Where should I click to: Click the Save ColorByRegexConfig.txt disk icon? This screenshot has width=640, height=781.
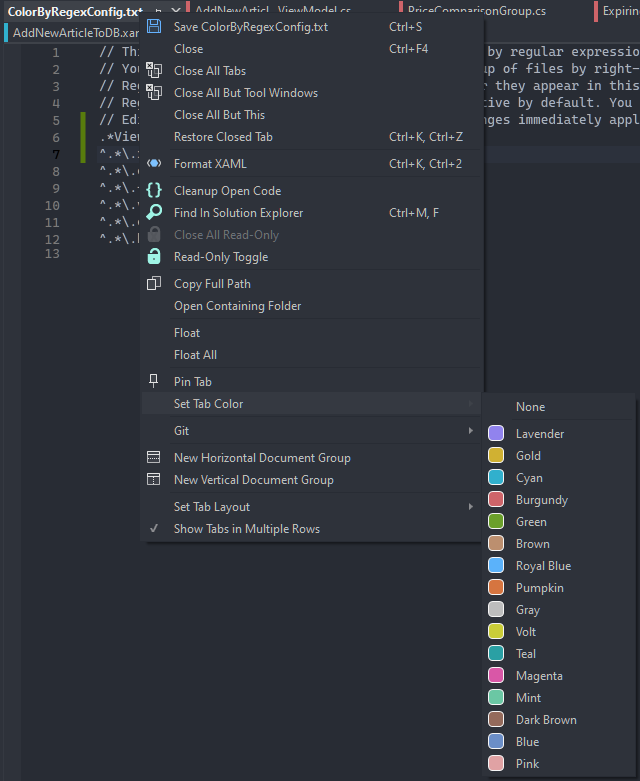(154, 27)
